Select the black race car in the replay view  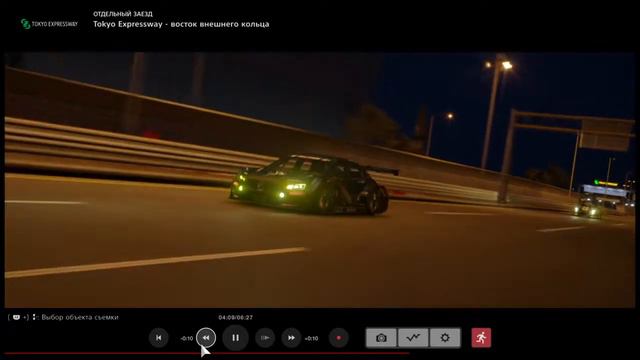pyautogui.click(x=312, y=184)
